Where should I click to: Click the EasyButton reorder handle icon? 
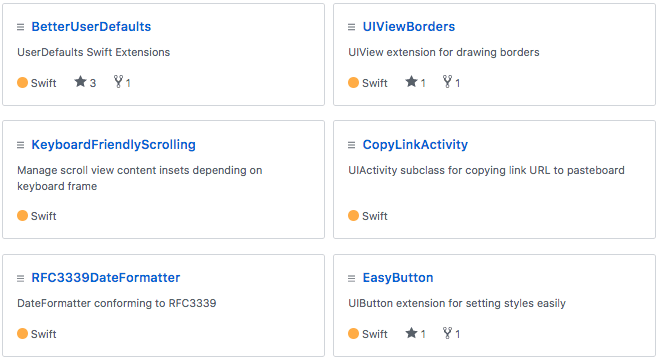[x=352, y=279]
